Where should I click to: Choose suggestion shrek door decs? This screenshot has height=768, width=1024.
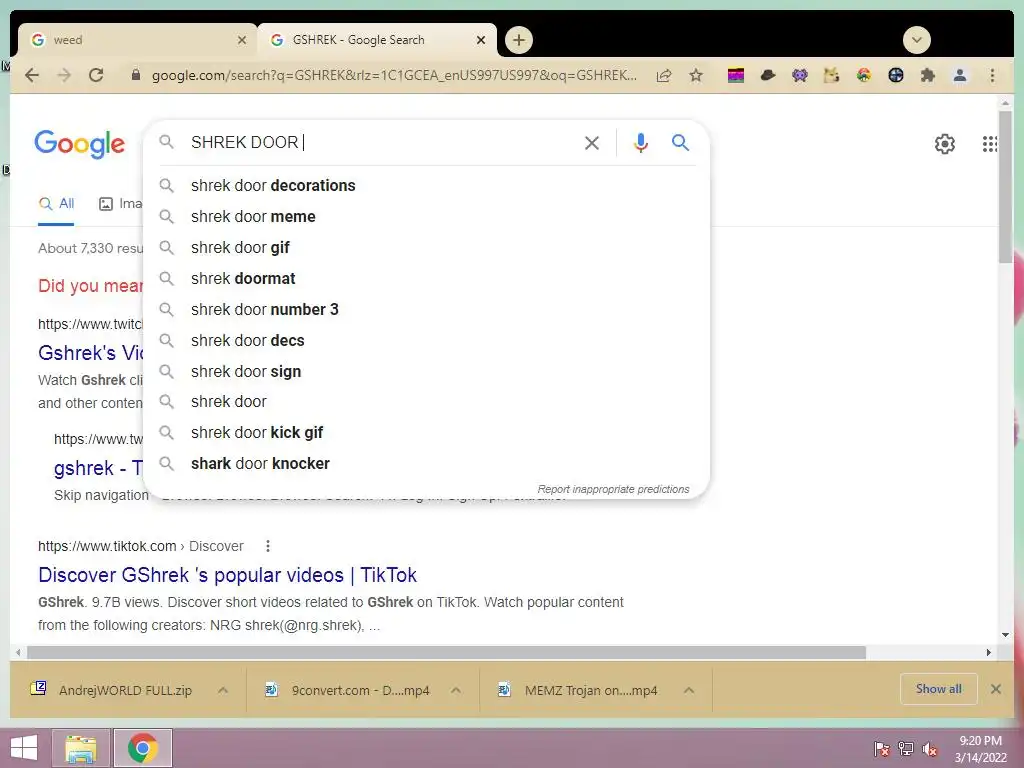point(426,340)
